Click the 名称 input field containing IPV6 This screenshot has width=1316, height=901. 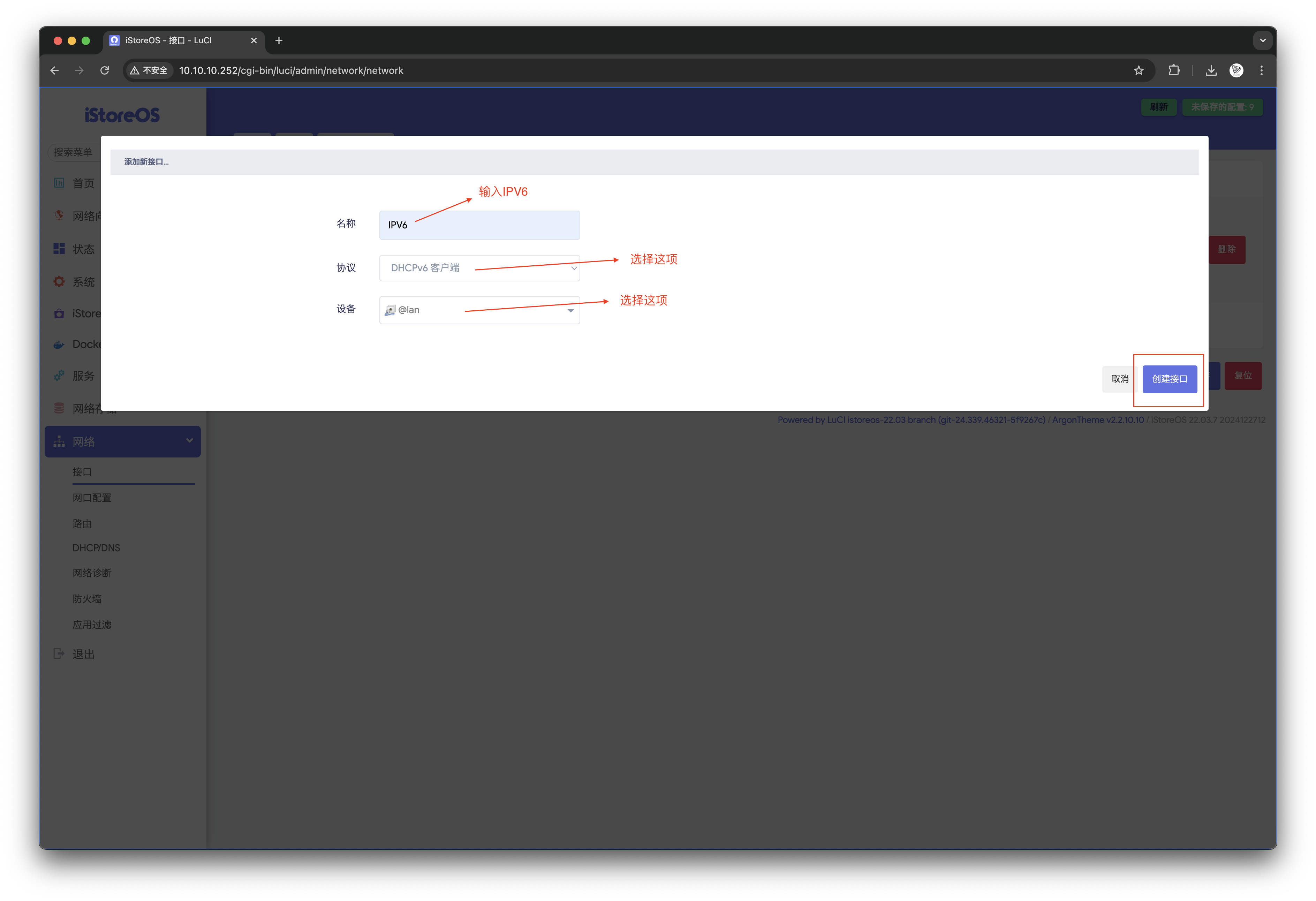coord(479,225)
